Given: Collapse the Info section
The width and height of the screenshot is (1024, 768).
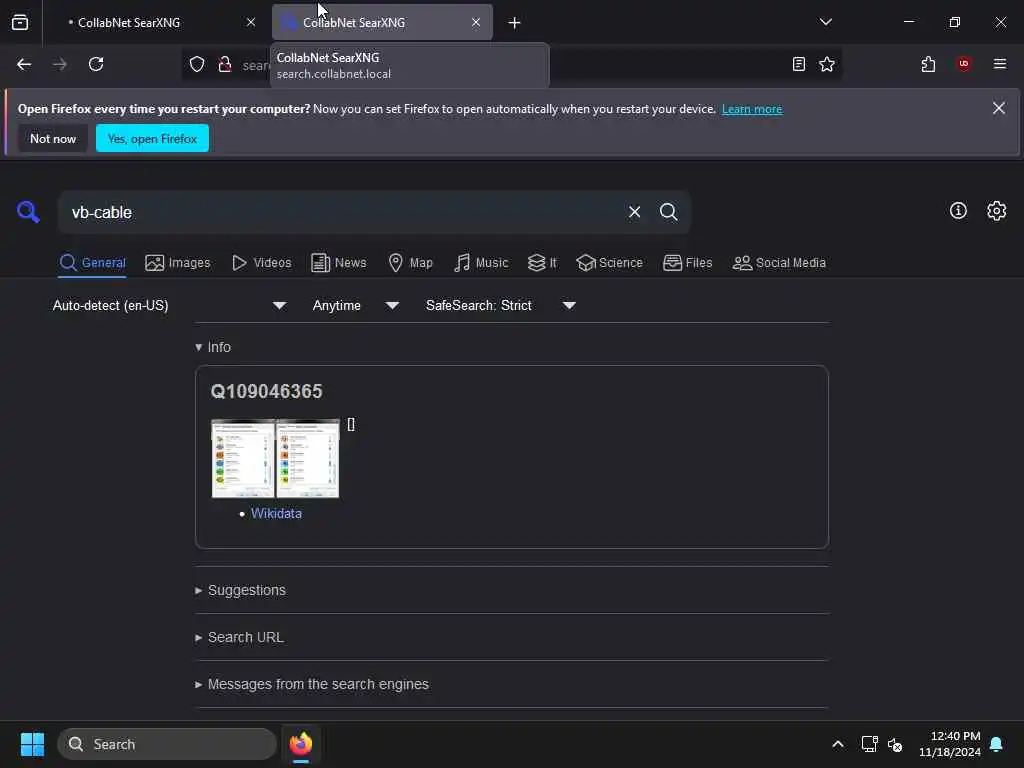Looking at the screenshot, I should coord(213,347).
